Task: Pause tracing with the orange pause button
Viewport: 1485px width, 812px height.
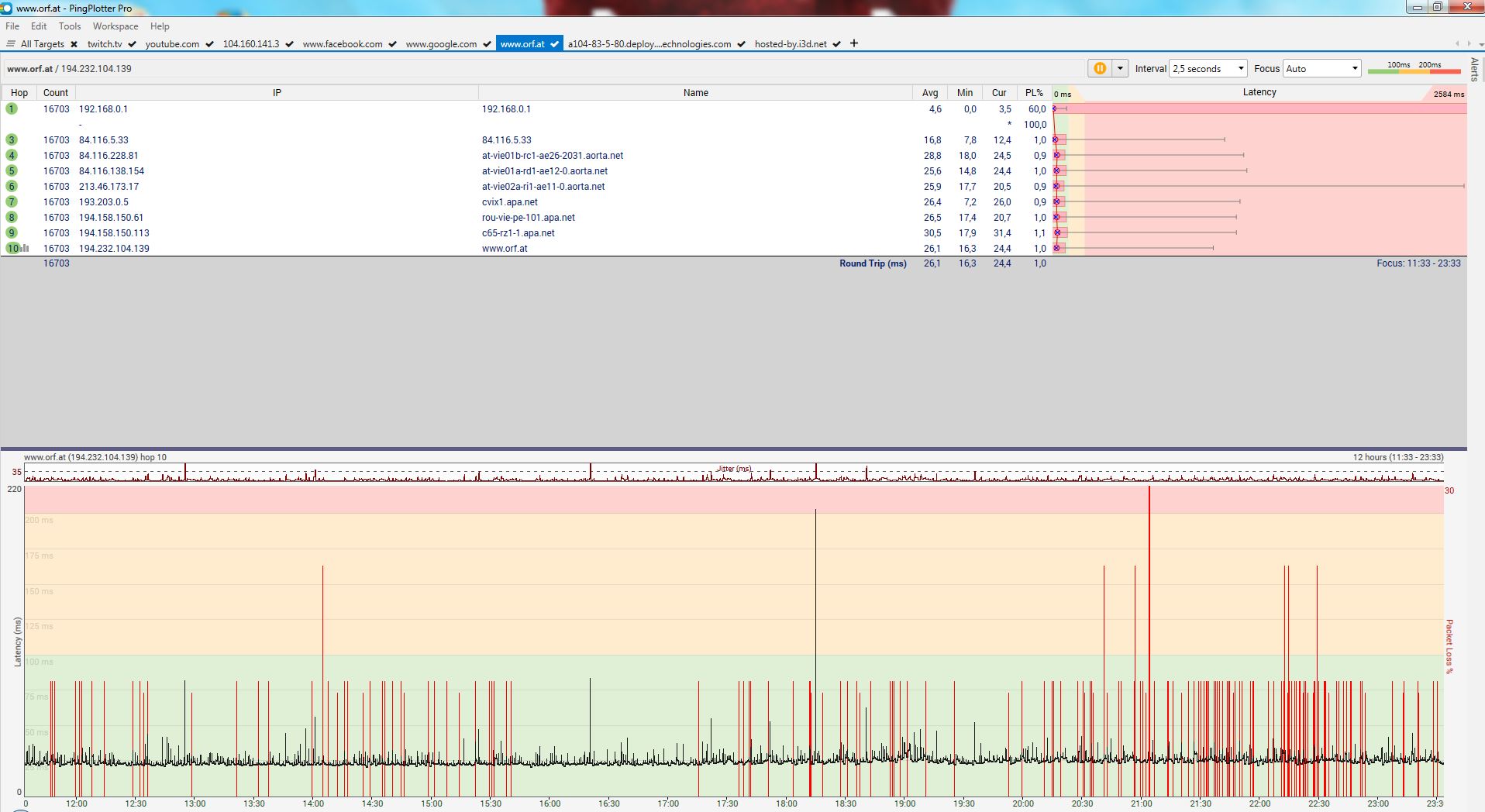Action: 1099,68
